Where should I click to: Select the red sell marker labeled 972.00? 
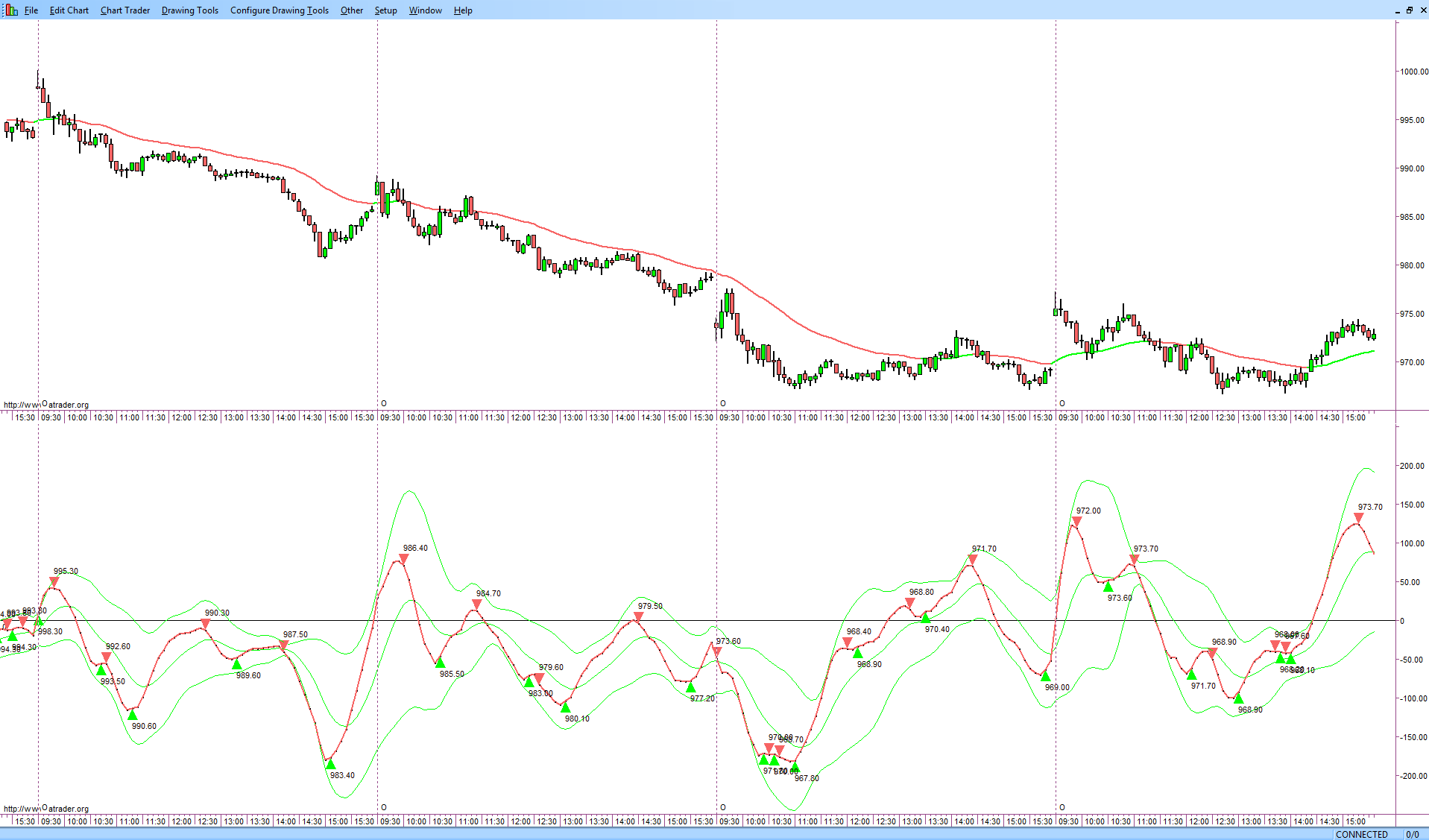click(1076, 521)
